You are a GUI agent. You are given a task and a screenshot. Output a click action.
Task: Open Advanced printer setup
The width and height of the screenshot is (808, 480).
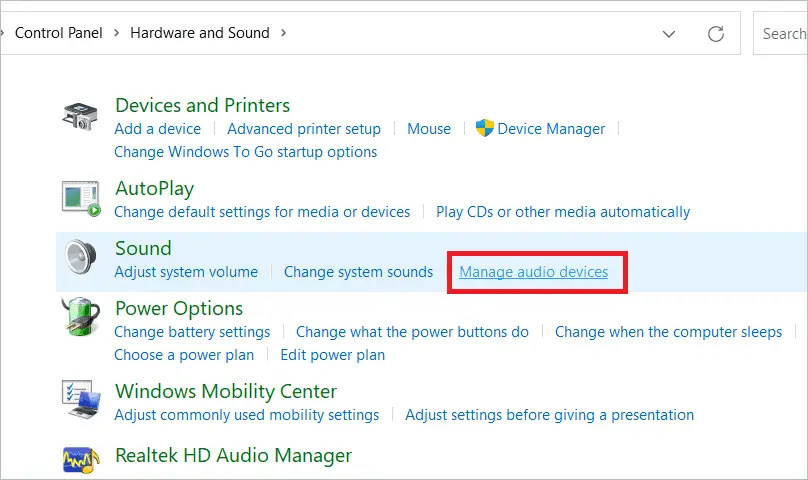click(304, 128)
